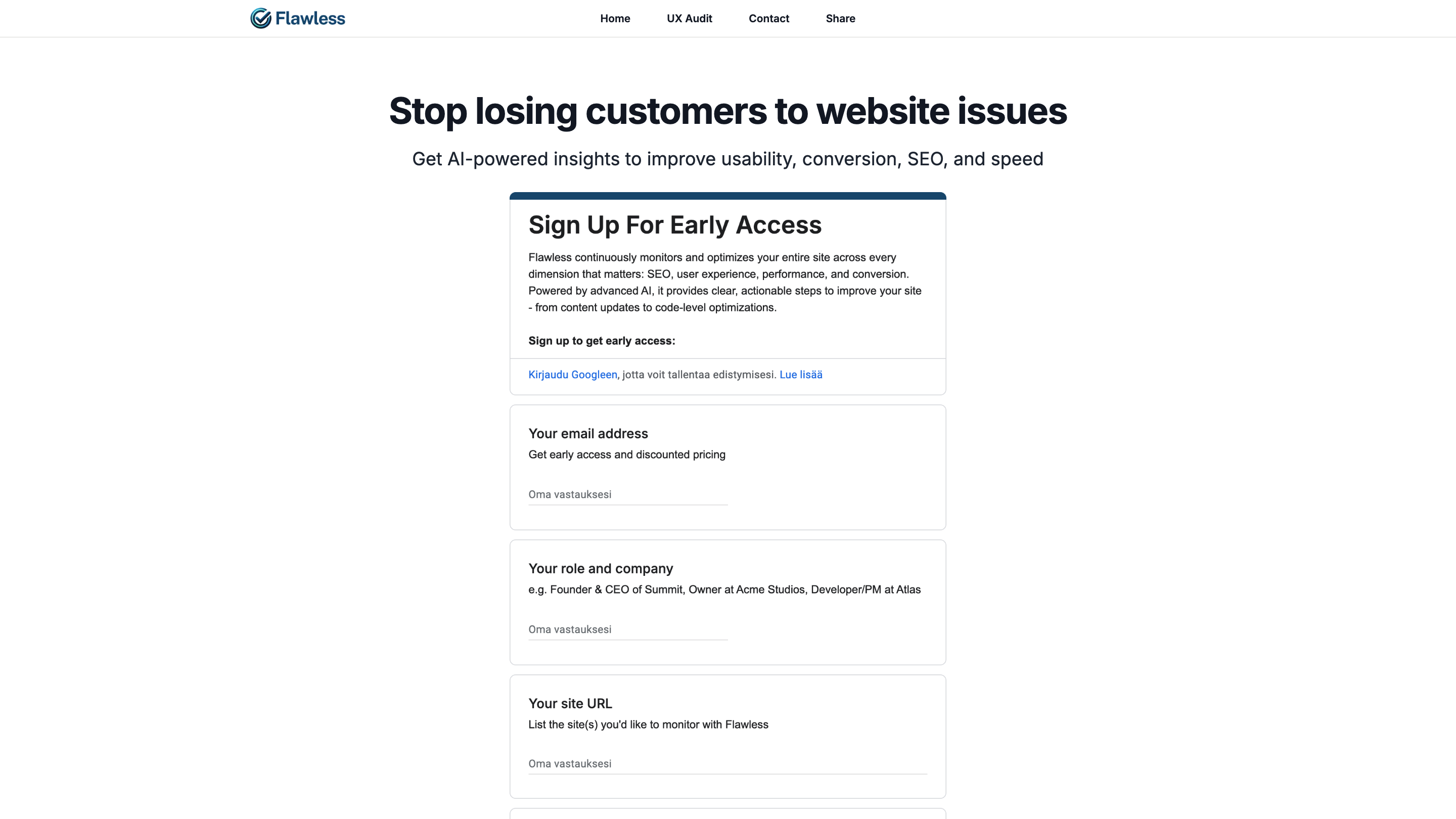Image resolution: width=1456 pixels, height=819 pixels.
Task: Click the AI-powered insights subtitle
Action: [x=727, y=159]
